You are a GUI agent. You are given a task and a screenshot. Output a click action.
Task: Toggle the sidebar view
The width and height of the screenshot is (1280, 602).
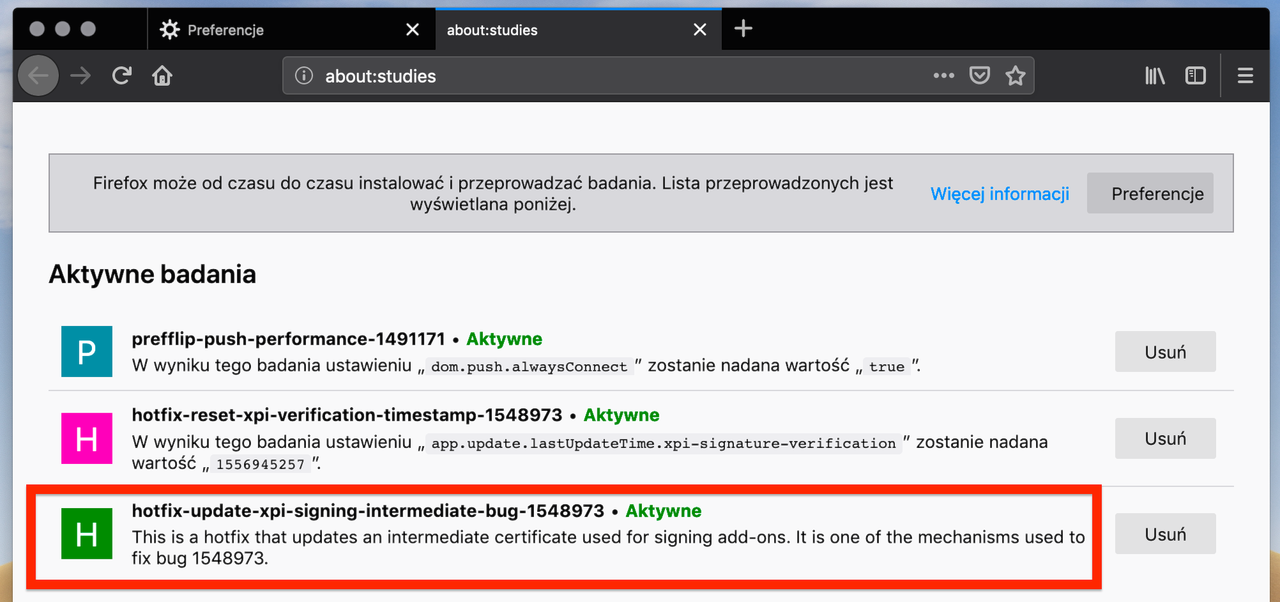[1195, 76]
